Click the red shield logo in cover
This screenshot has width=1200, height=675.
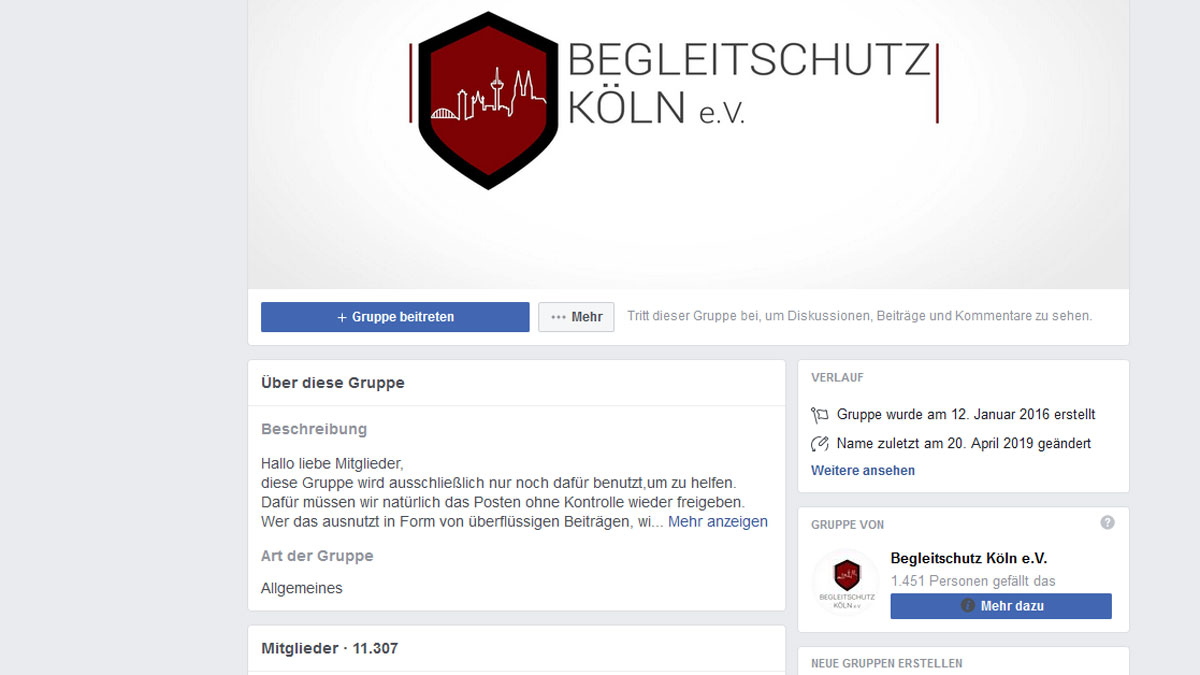tap(488, 100)
